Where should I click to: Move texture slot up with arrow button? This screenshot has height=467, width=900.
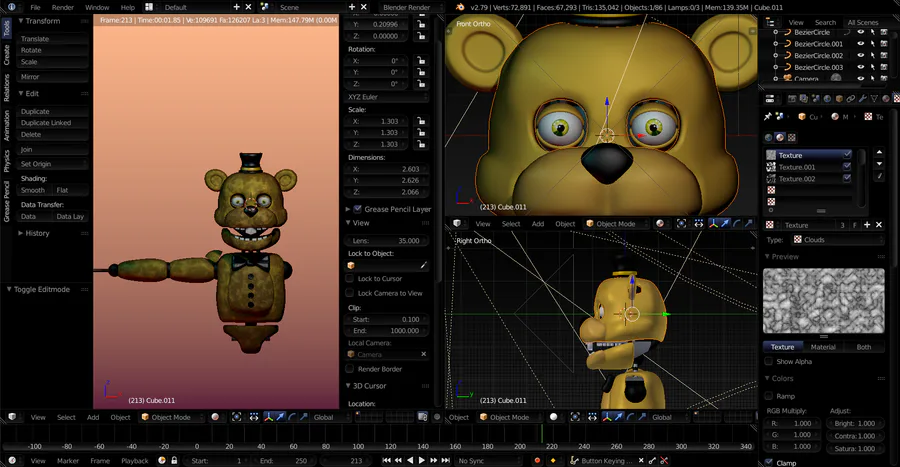point(879,152)
